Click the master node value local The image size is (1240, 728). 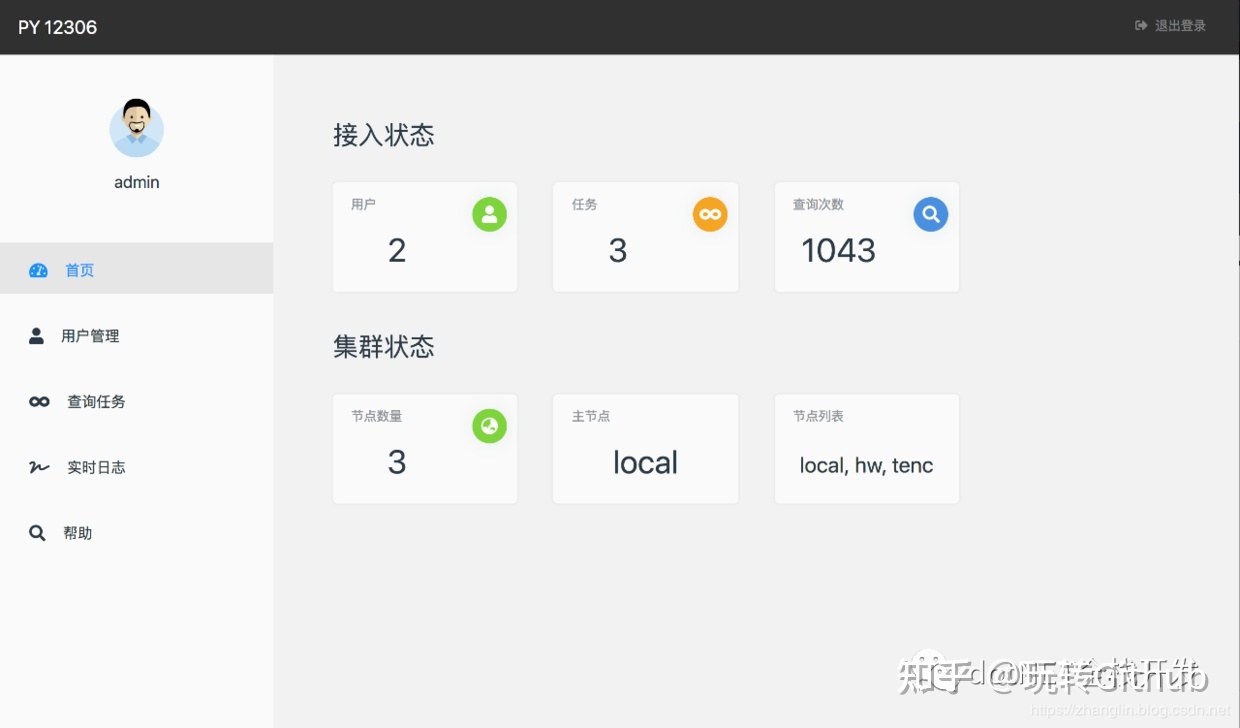(645, 462)
